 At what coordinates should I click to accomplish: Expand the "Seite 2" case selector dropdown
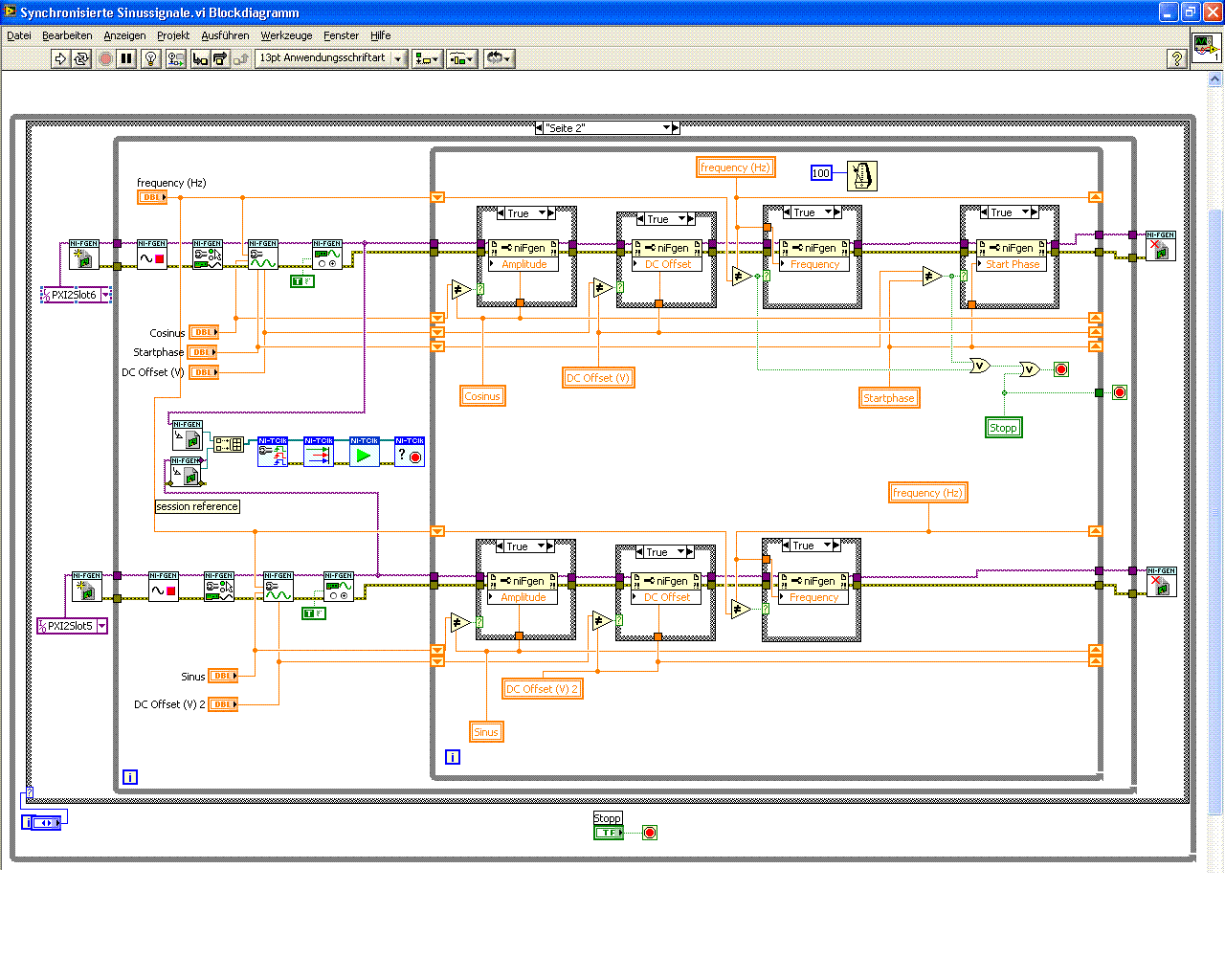(667, 127)
